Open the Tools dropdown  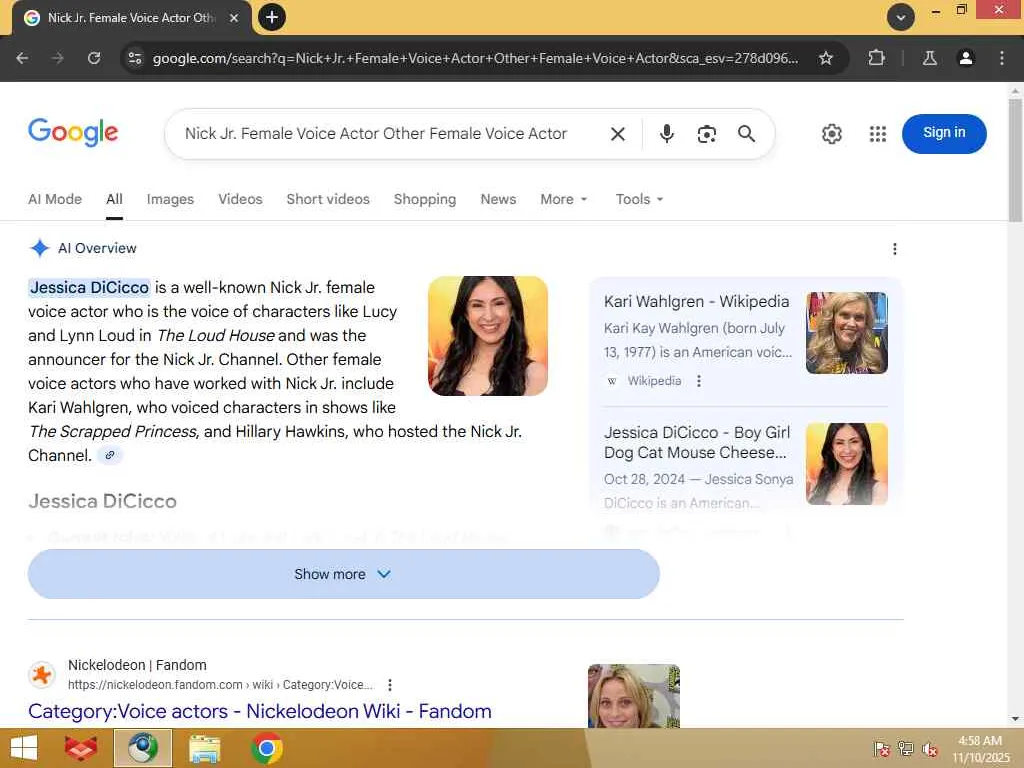tap(639, 199)
